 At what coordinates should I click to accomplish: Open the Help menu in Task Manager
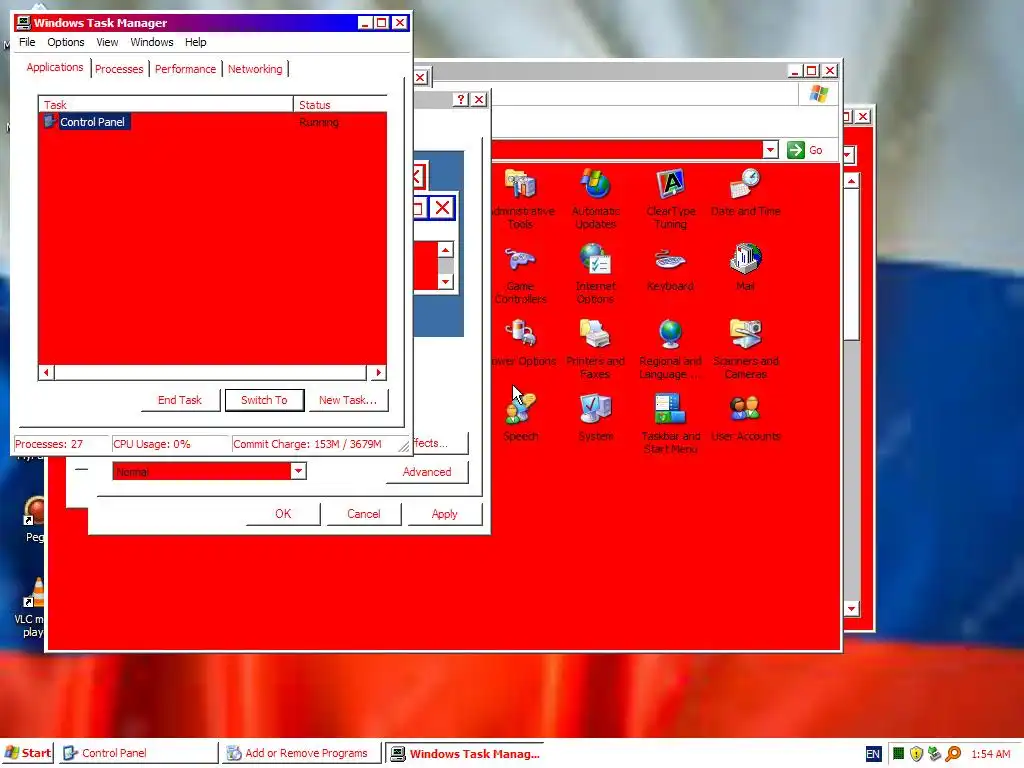195,42
